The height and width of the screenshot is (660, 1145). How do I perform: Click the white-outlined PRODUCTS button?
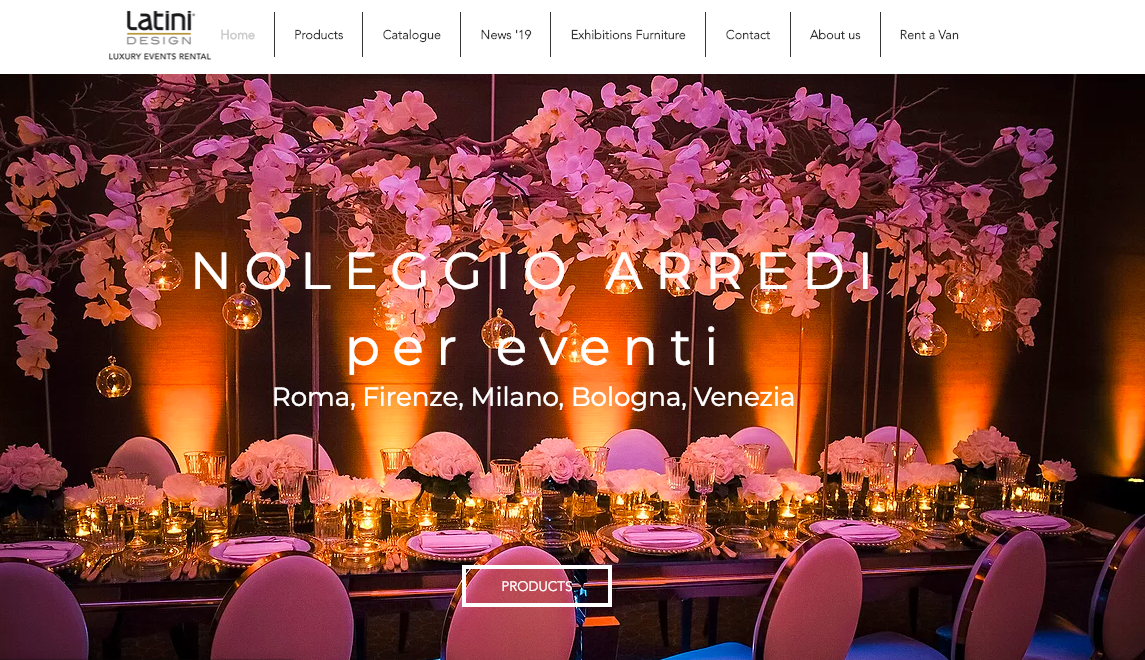(x=537, y=586)
